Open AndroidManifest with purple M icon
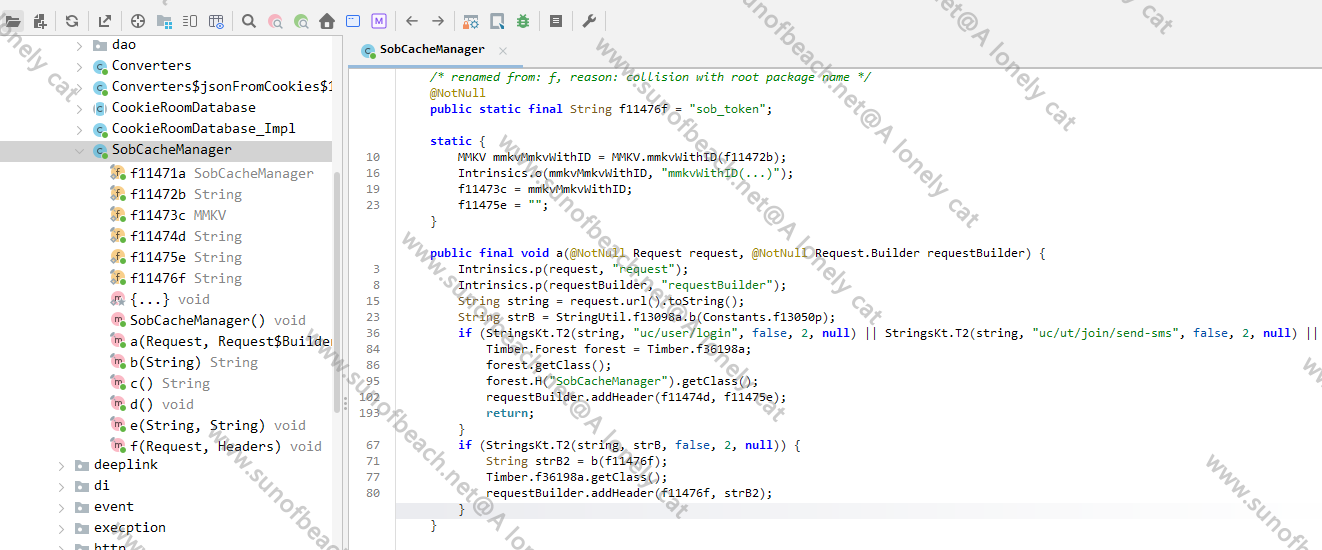The height and width of the screenshot is (550, 1322). [379, 21]
